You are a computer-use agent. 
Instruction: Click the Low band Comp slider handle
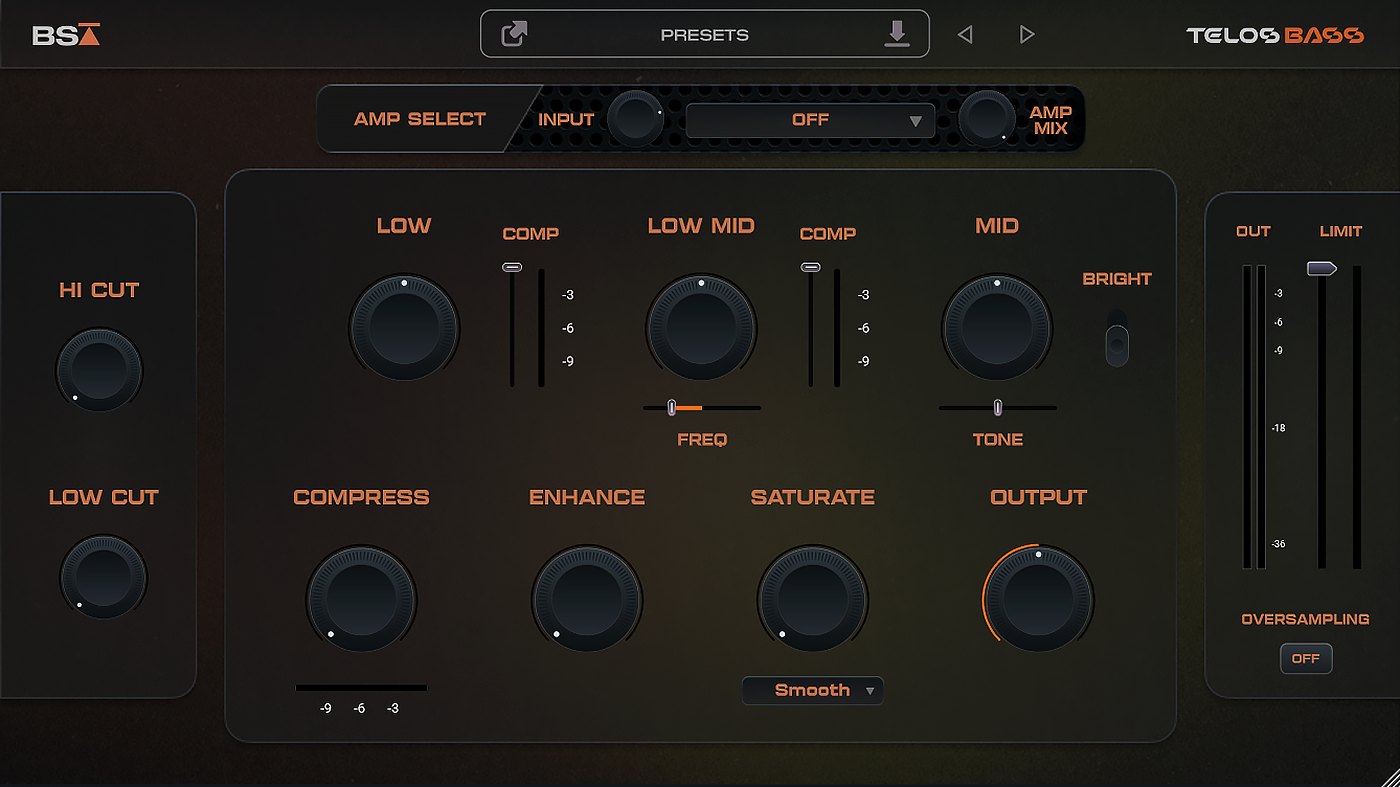(x=512, y=267)
